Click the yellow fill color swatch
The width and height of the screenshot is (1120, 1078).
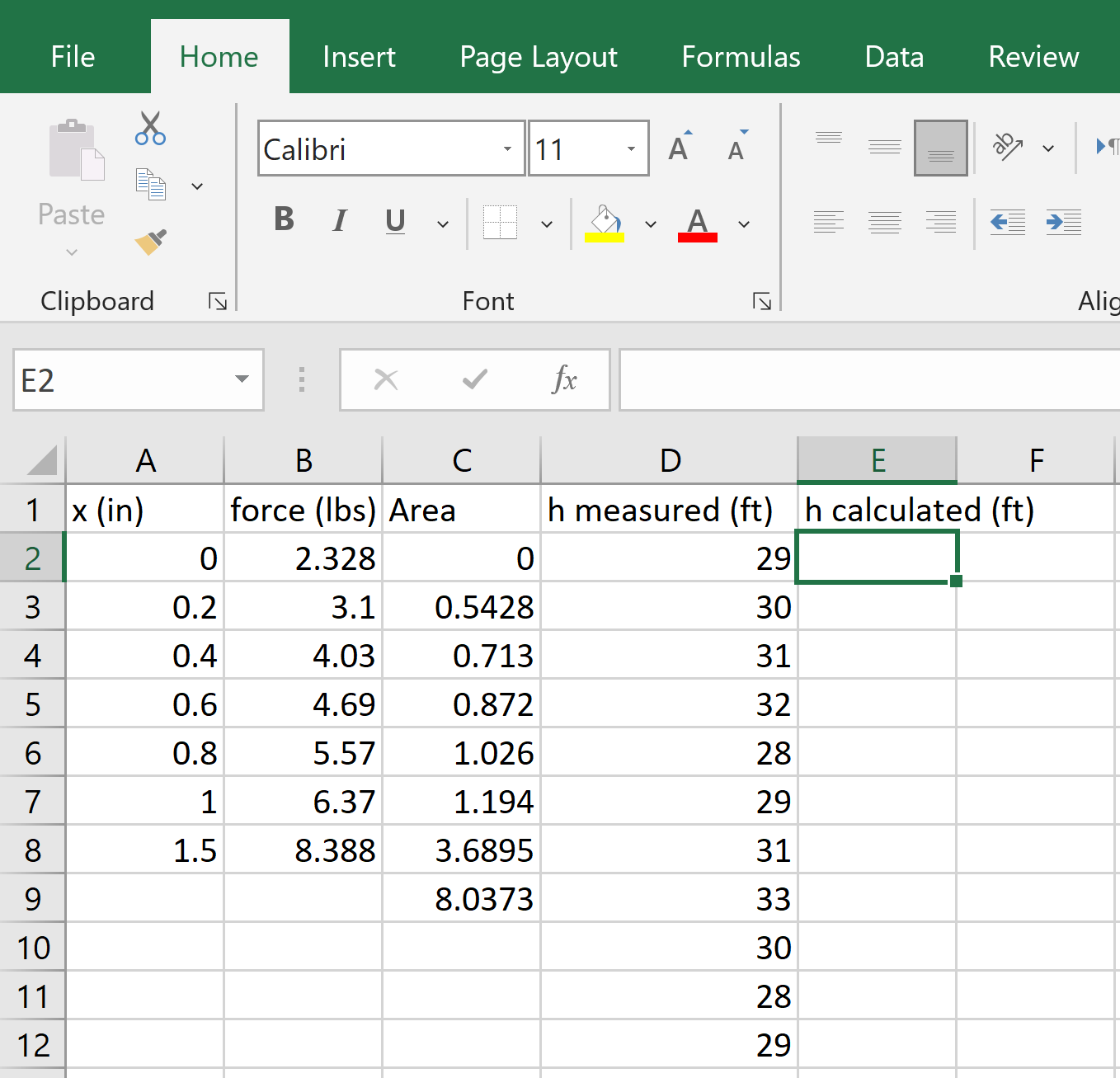(x=605, y=239)
